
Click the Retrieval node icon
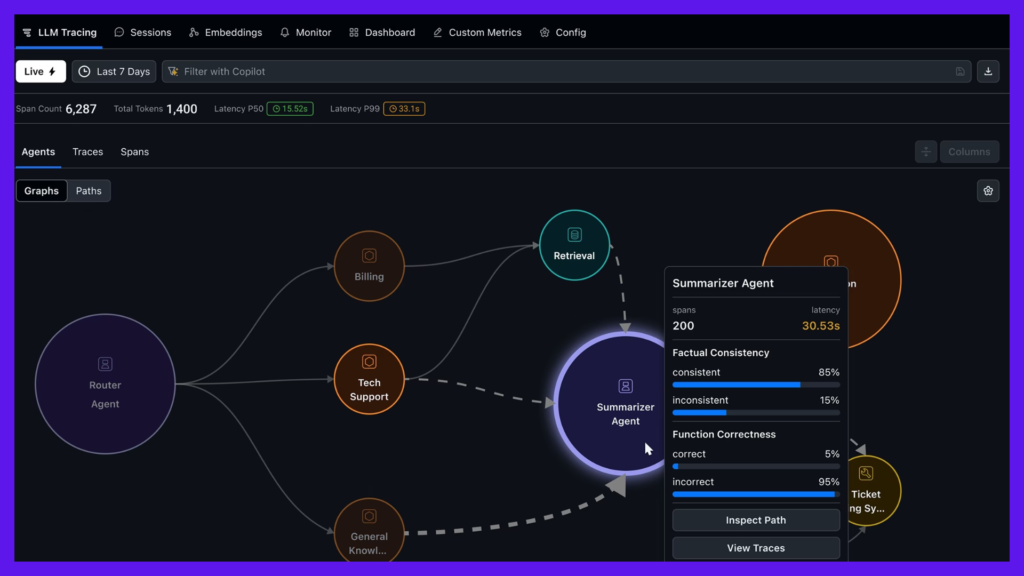pos(574,235)
